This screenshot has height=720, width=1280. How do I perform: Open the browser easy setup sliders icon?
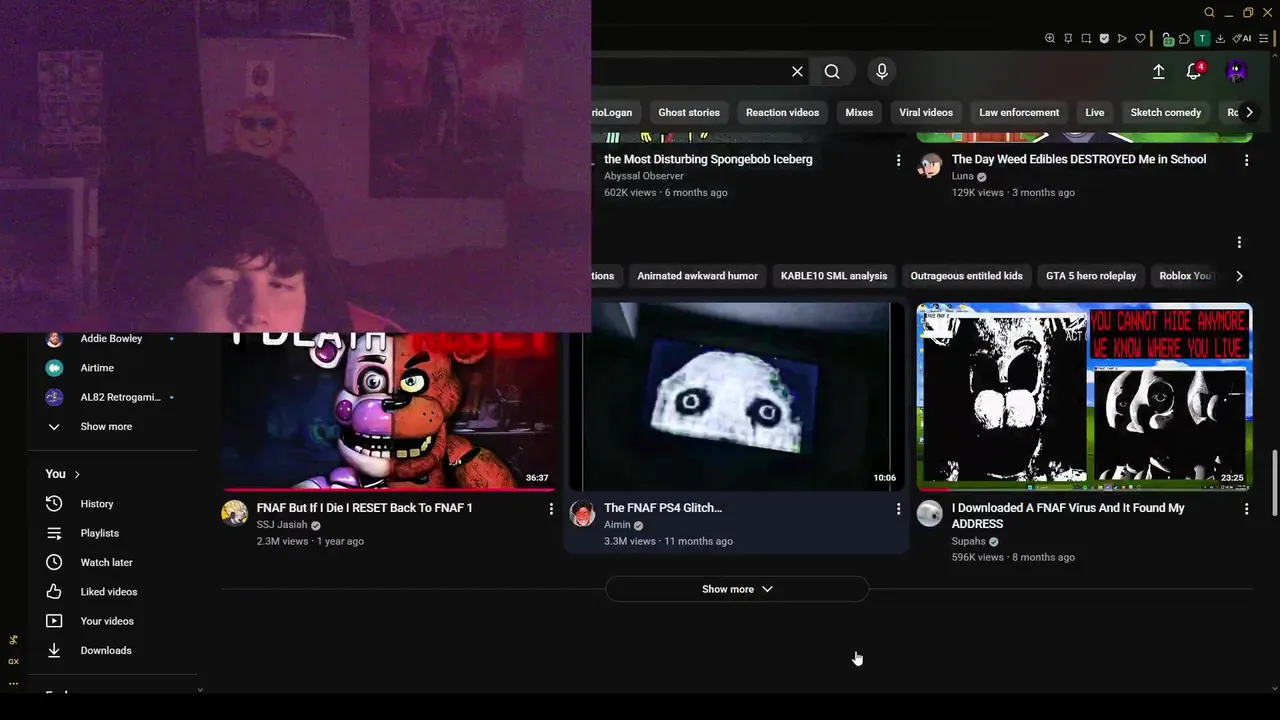[1264, 39]
